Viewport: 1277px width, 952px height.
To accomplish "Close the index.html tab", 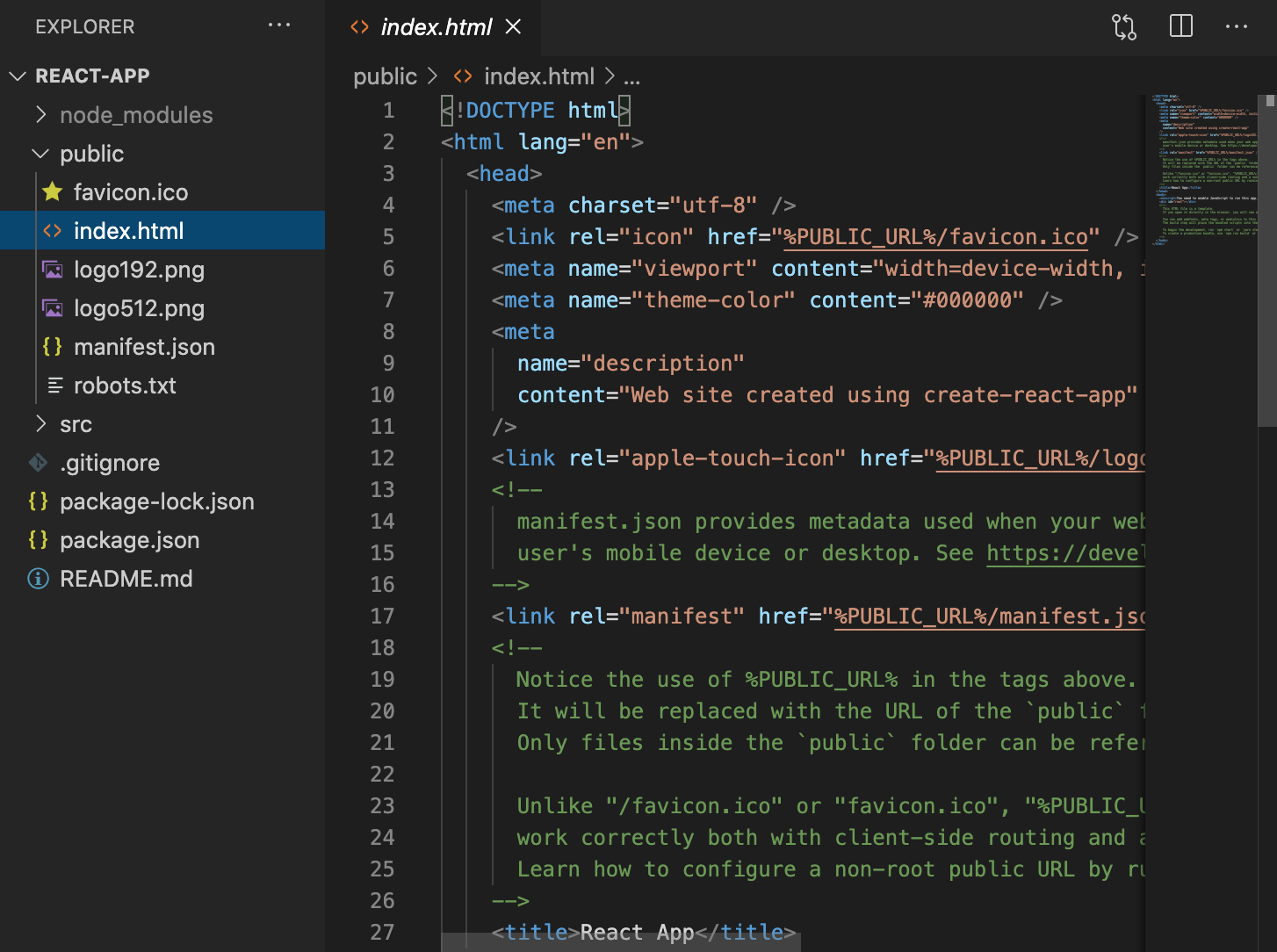I will [514, 27].
